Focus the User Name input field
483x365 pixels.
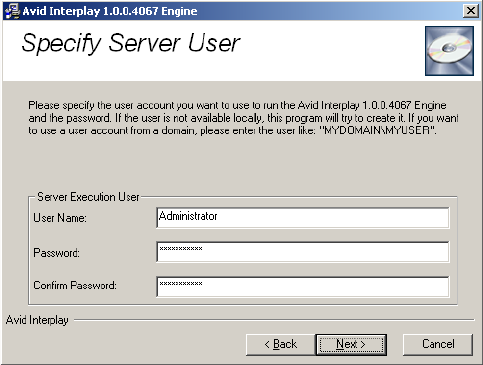[x=303, y=217]
